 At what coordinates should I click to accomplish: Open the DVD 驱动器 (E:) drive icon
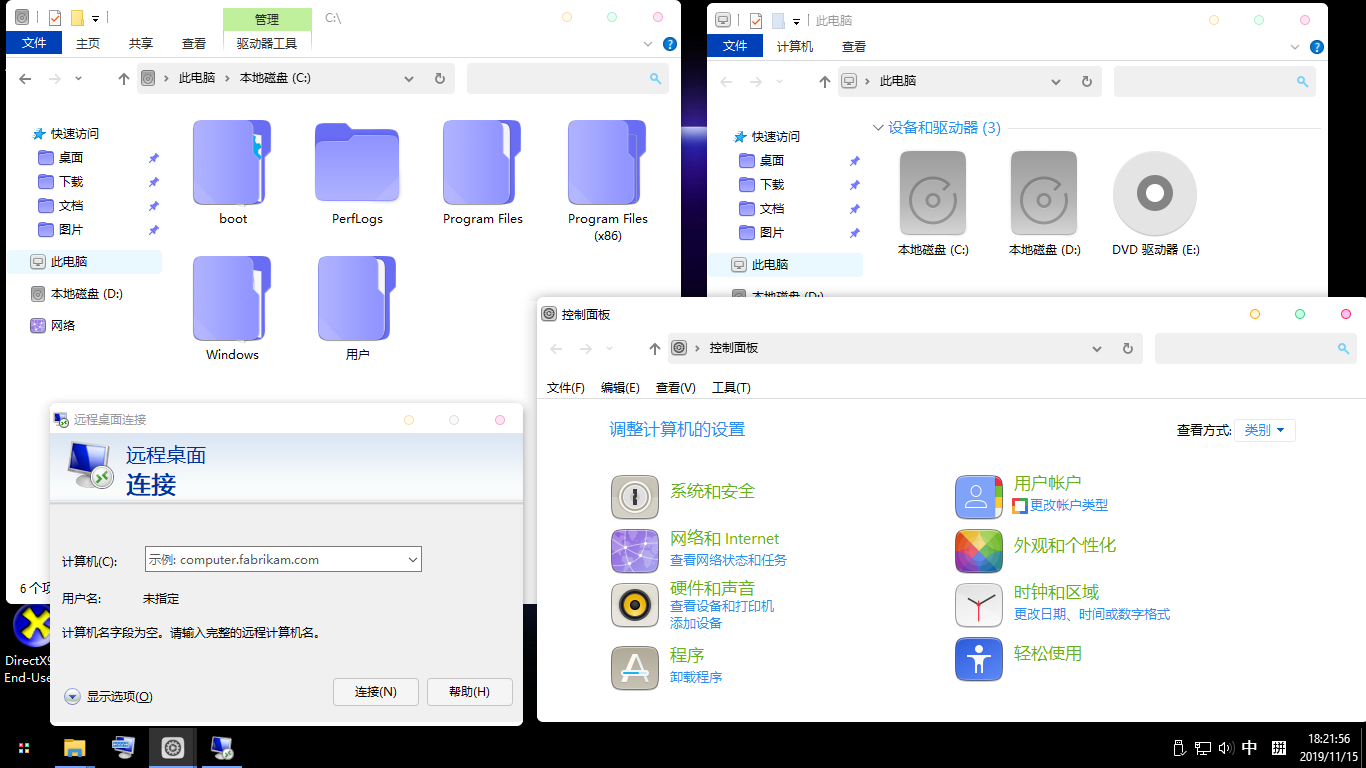1155,193
